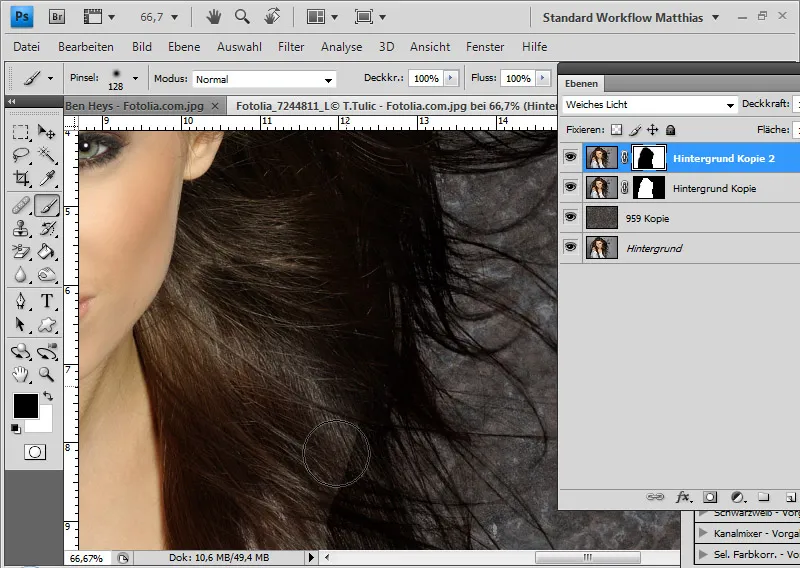Viewport: 800px width, 568px height.
Task: Hide the Hintergrund Kopie layer
Action: (x=570, y=187)
